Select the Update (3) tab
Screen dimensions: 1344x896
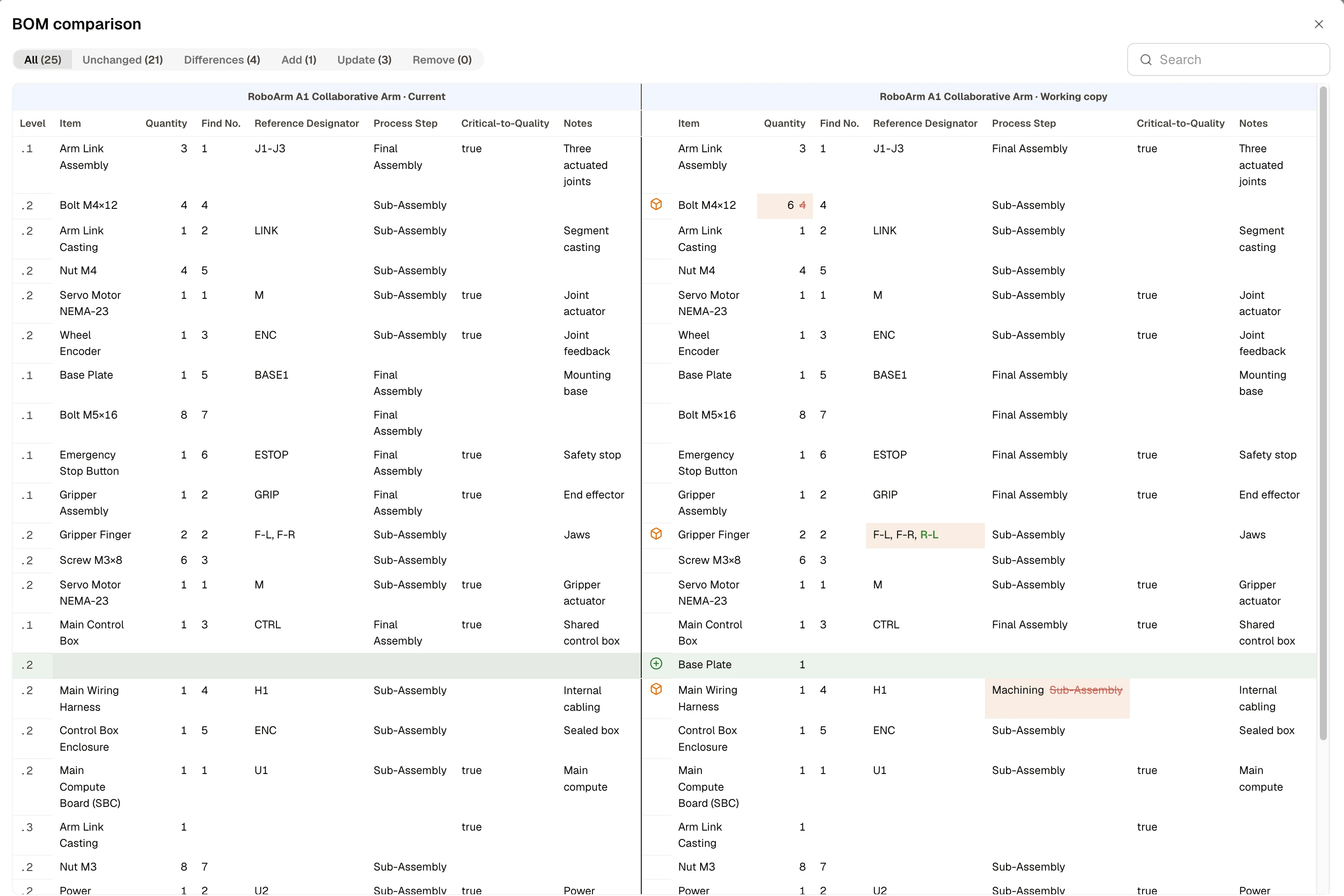click(x=364, y=60)
